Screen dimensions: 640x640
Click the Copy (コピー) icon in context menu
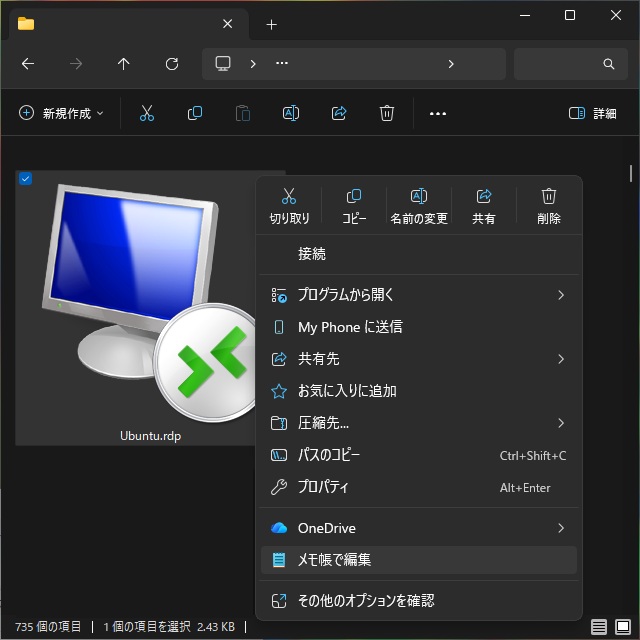tap(354, 205)
